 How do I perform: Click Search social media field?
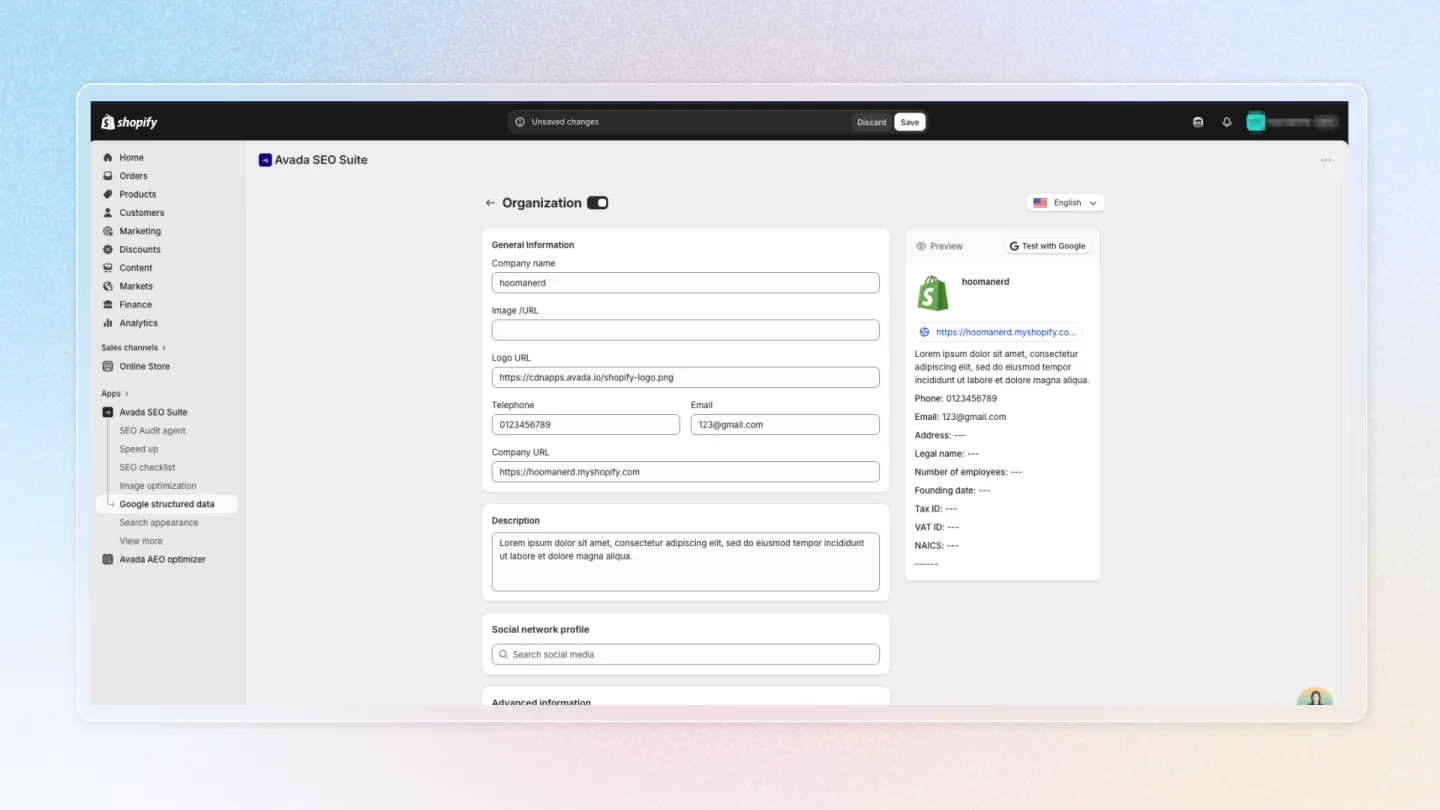685,654
